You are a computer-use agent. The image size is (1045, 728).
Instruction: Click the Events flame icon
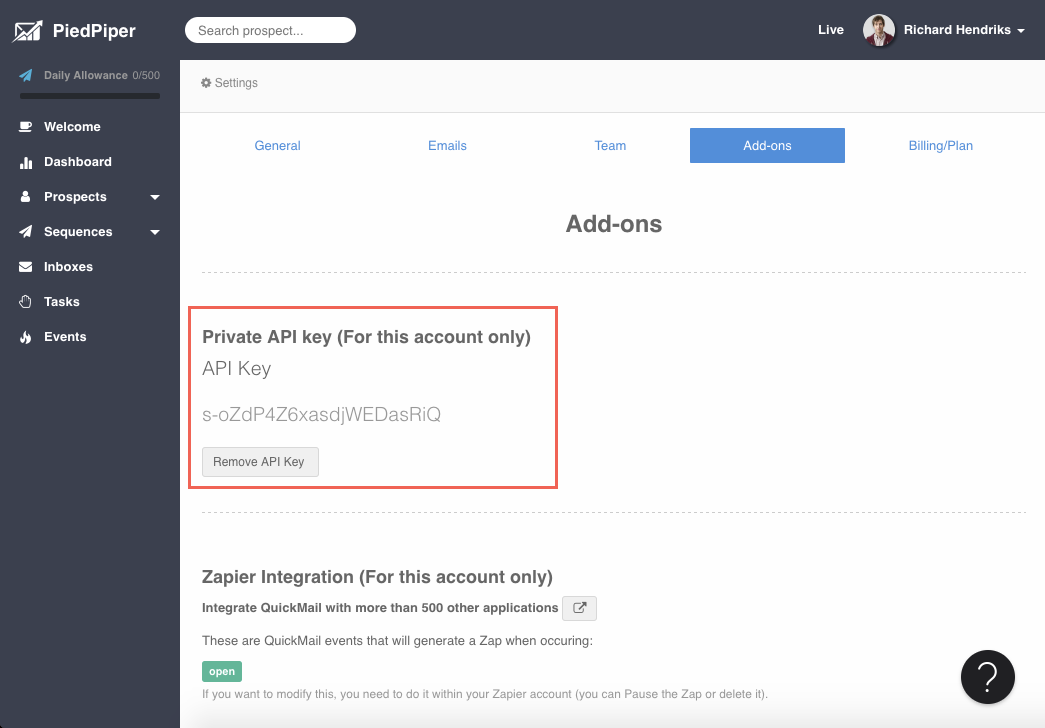pyautogui.click(x=25, y=337)
